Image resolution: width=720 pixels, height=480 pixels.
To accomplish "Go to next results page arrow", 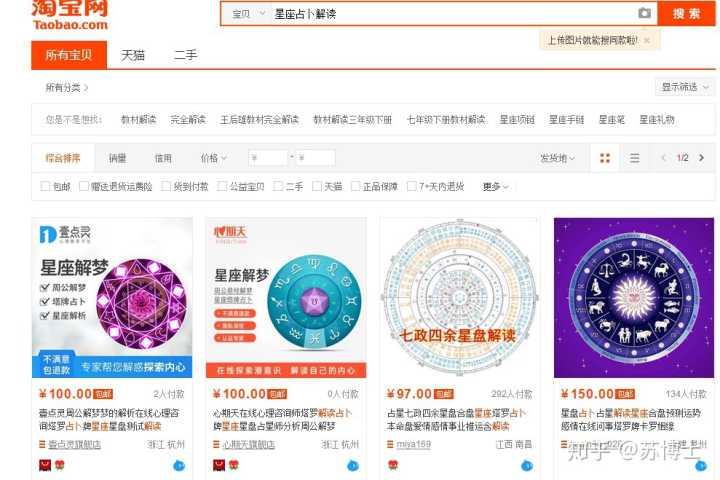I will point(702,158).
